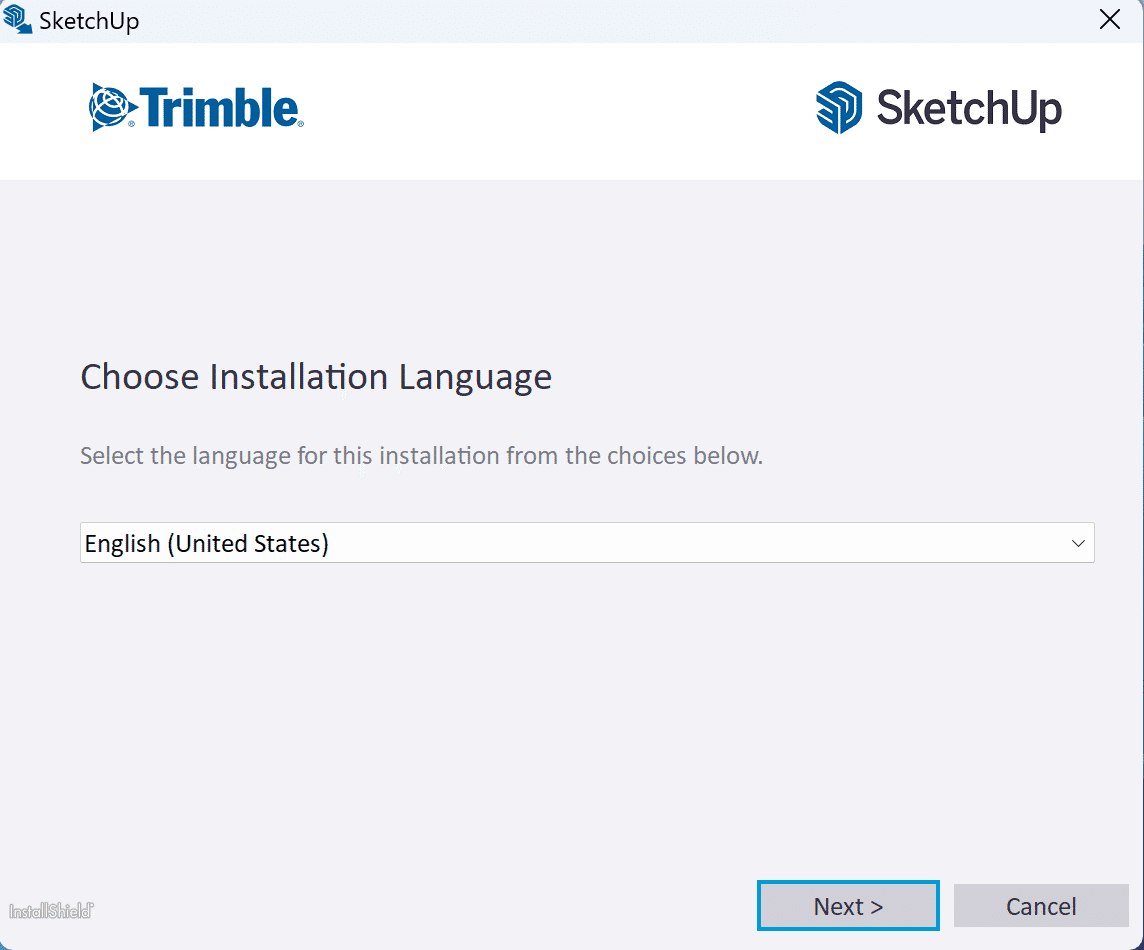Image resolution: width=1144 pixels, height=950 pixels.
Task: Click the empty middle of the title bar
Action: click(600, 21)
